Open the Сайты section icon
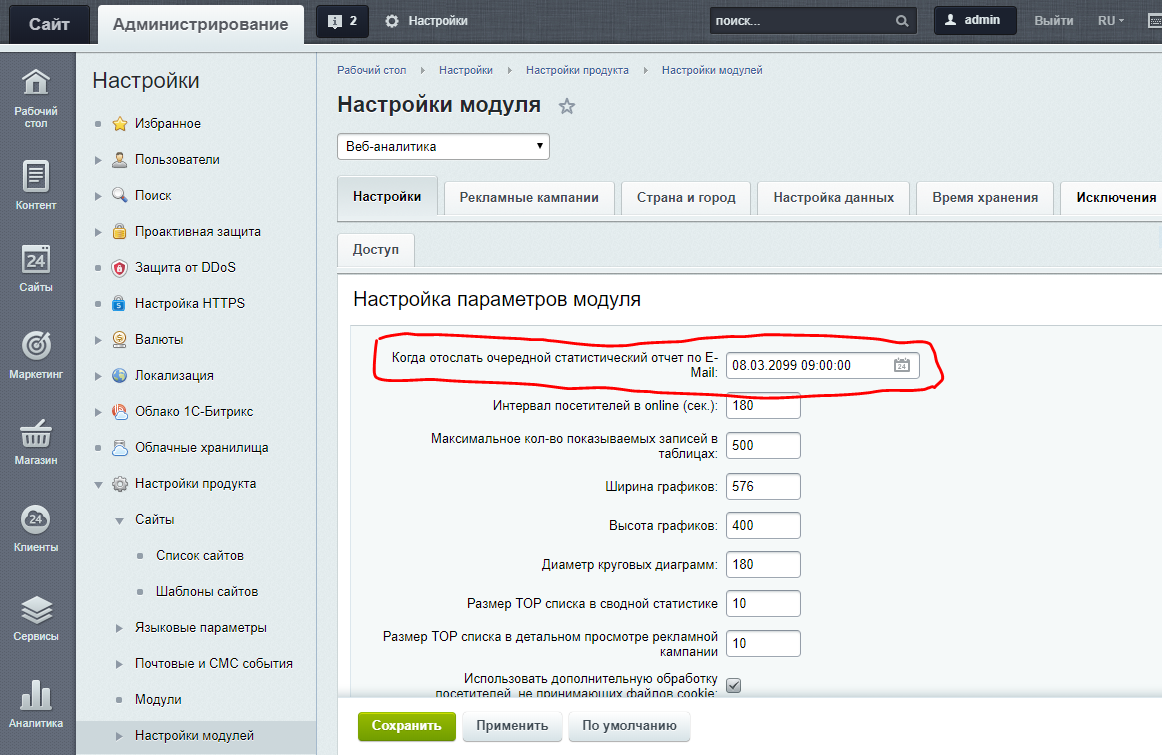 36,259
